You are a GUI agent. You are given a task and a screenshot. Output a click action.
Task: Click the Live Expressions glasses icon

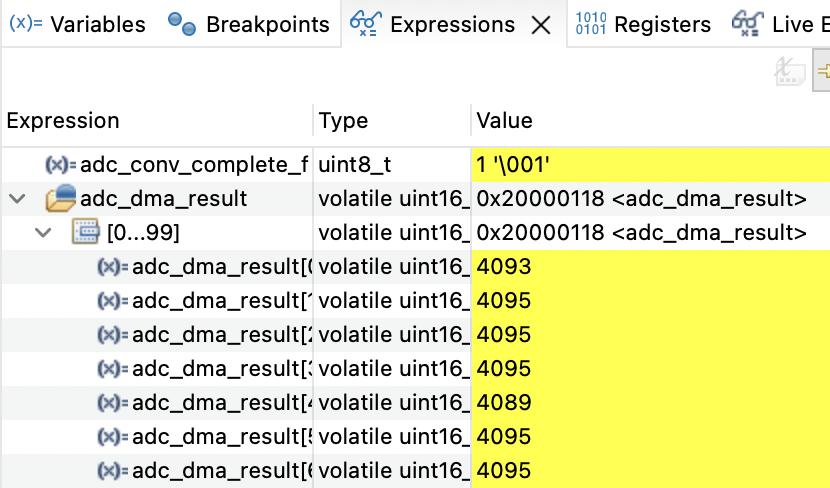click(746, 24)
